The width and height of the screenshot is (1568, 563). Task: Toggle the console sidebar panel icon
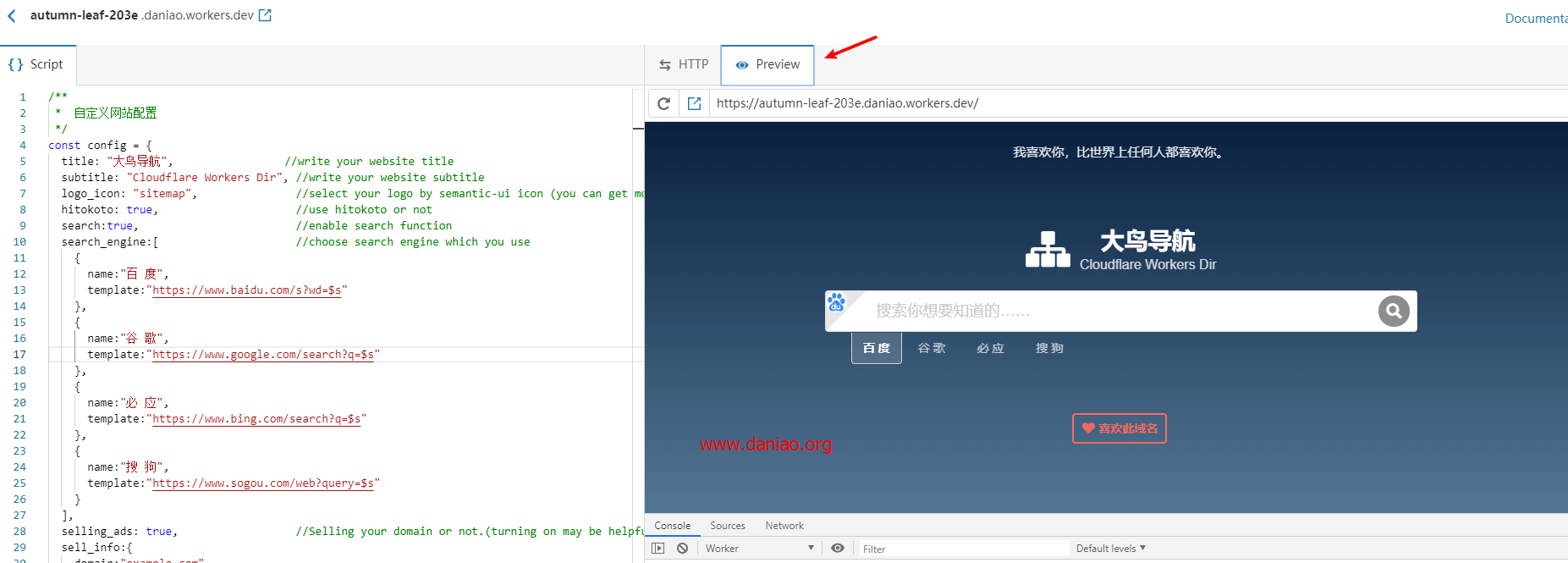[658, 549]
